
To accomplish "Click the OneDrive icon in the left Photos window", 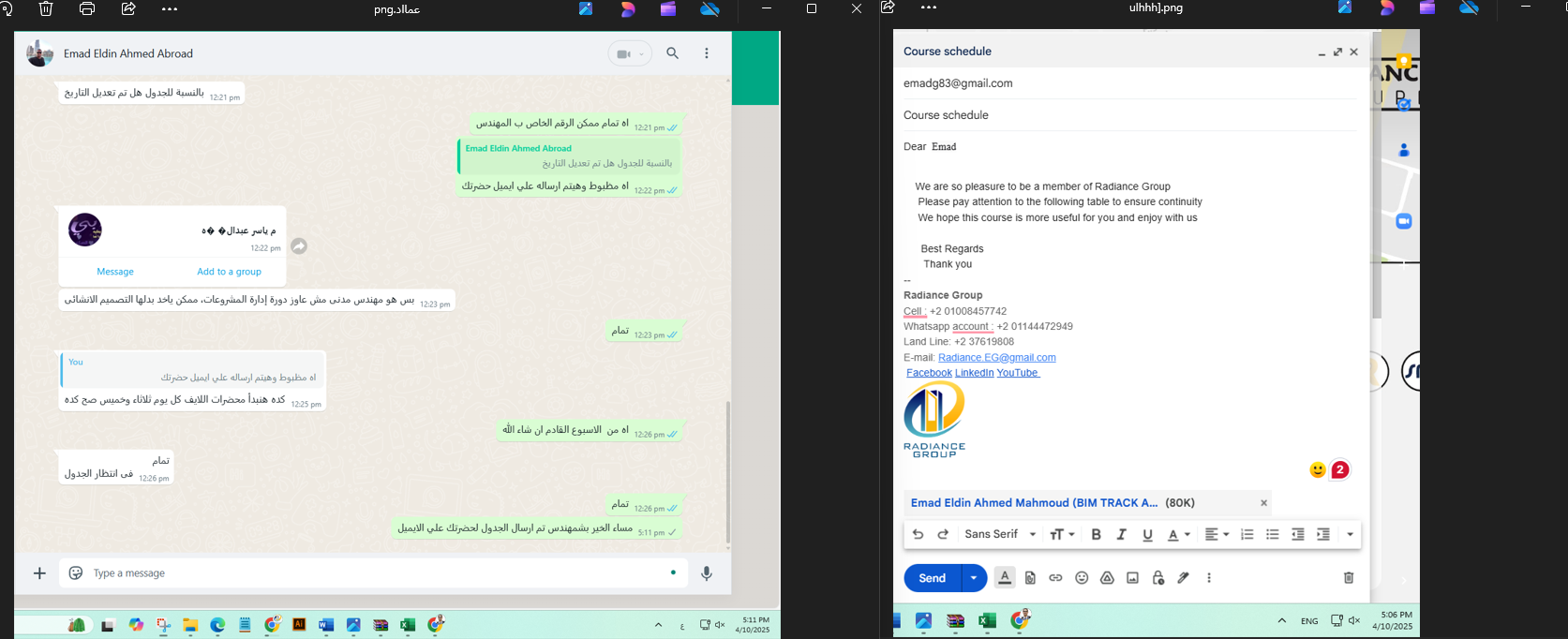I will 710,8.
